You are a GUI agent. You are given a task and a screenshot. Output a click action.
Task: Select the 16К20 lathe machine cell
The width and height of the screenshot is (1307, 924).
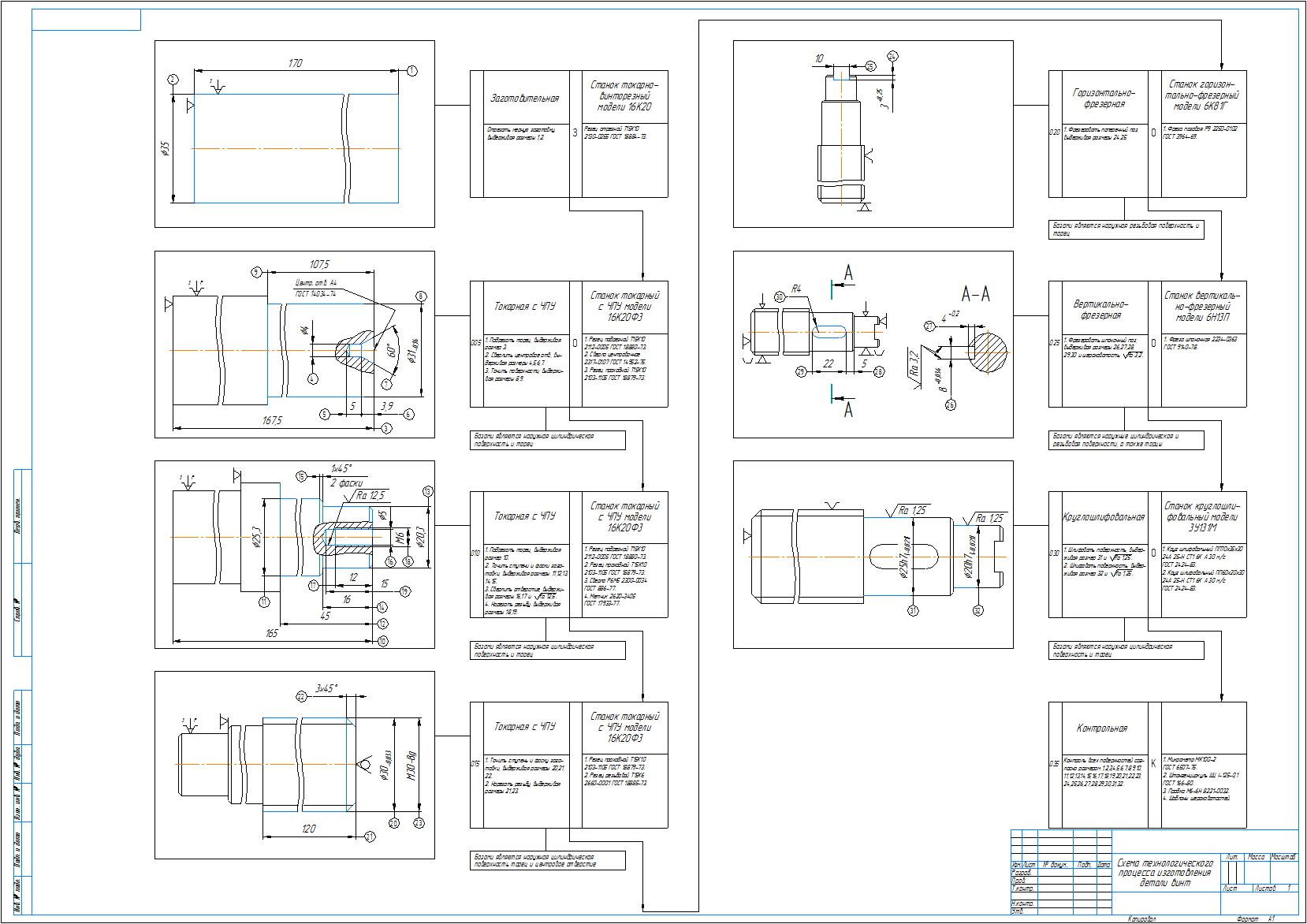pos(624,96)
